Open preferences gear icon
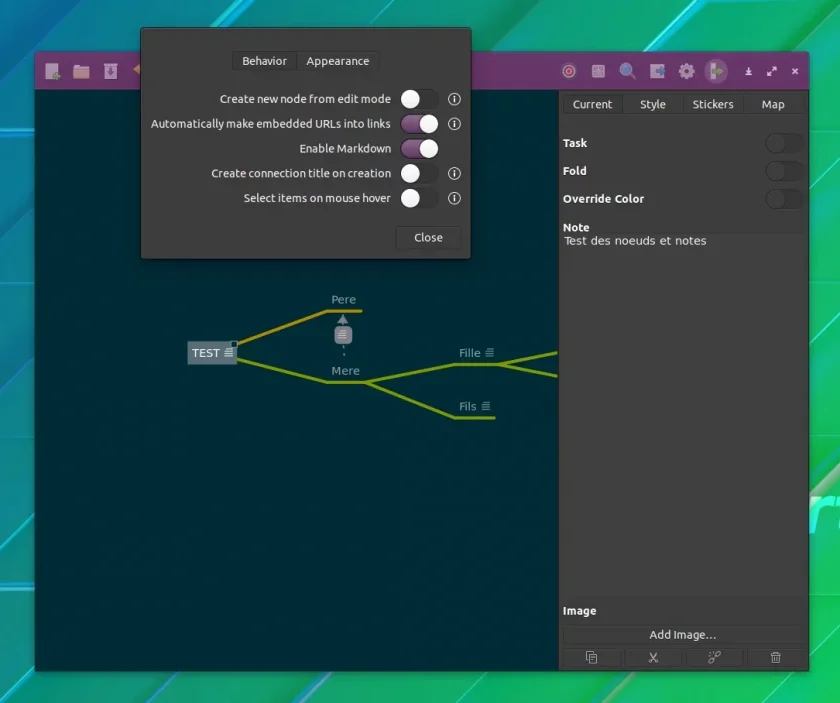 686,71
